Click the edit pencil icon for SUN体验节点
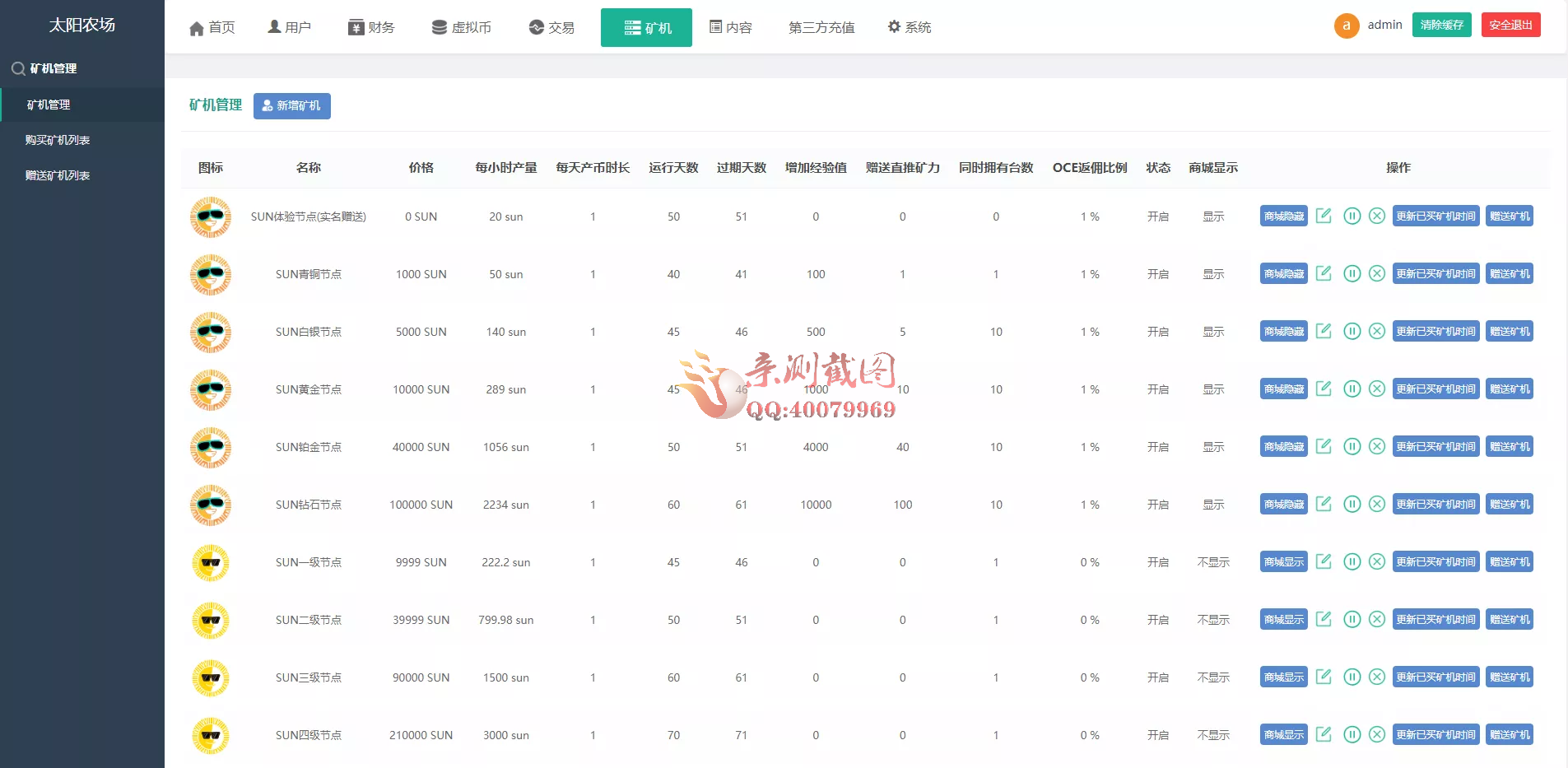 point(1324,216)
